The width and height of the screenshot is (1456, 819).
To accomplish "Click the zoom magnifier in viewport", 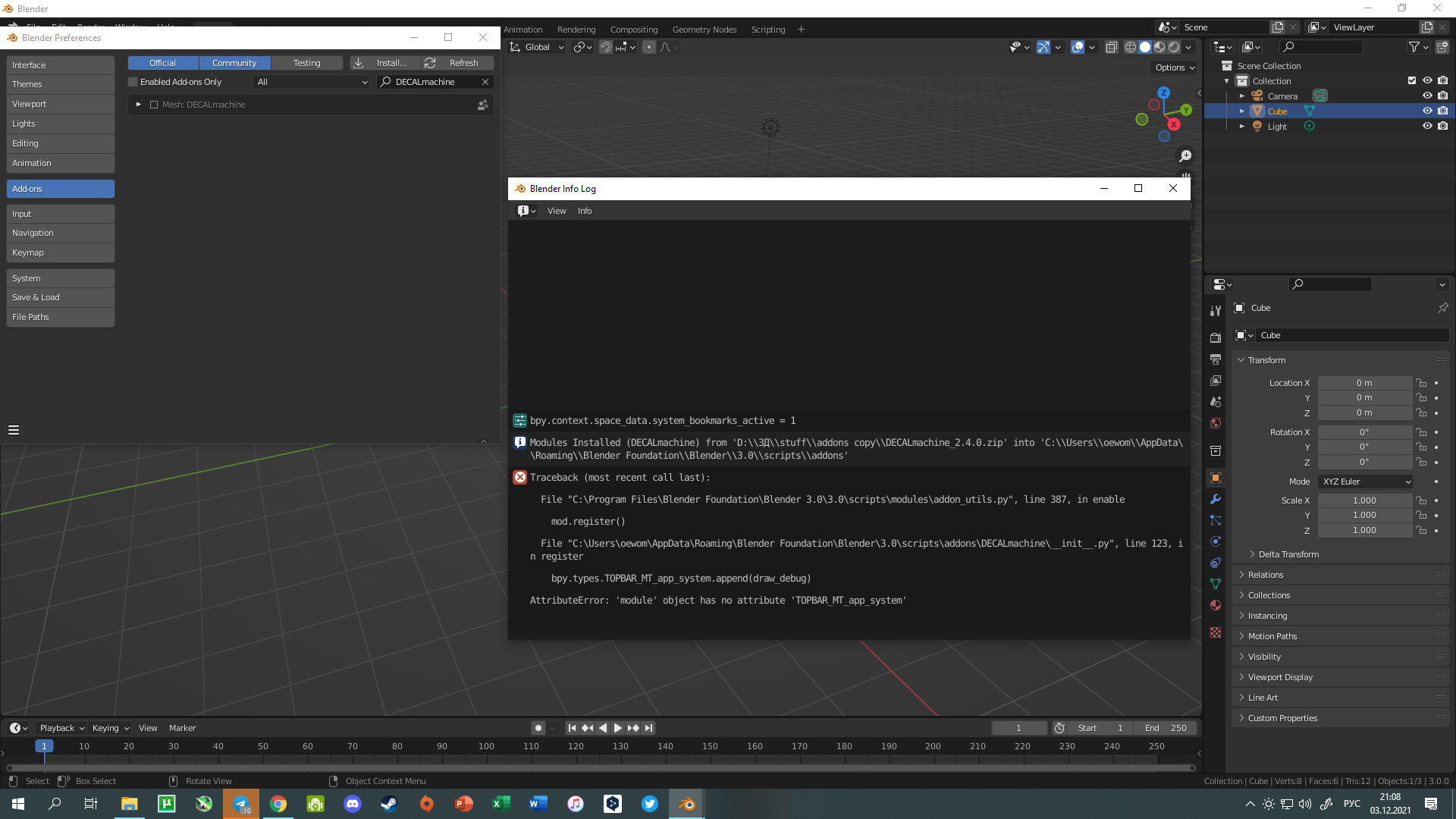I will tap(1185, 156).
